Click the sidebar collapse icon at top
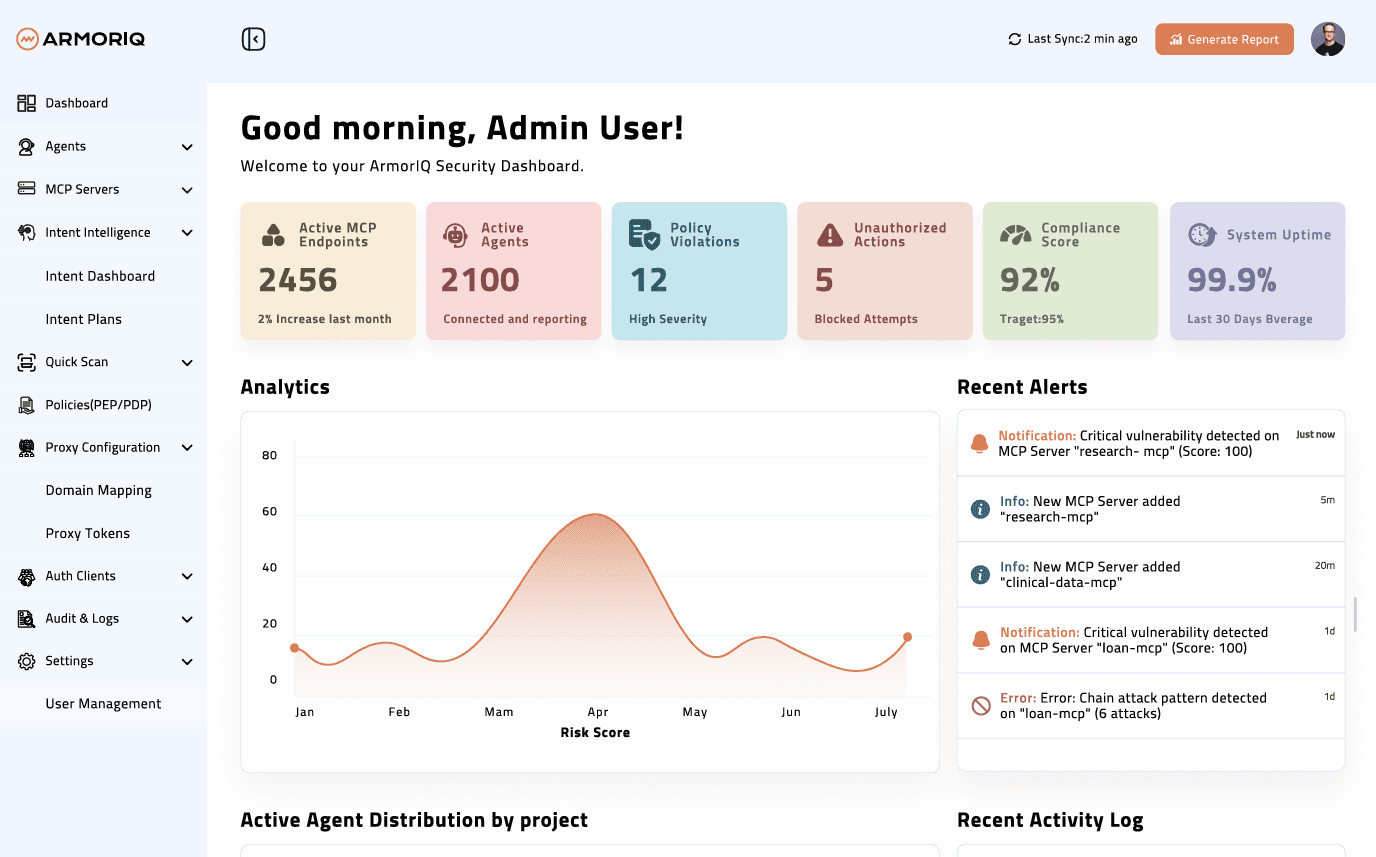1376x857 pixels. coord(253,37)
